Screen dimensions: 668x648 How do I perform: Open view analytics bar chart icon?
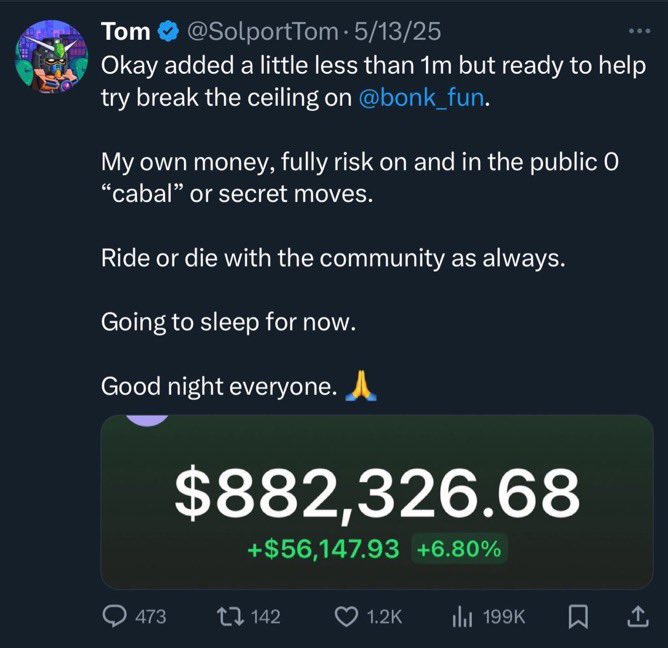462,617
